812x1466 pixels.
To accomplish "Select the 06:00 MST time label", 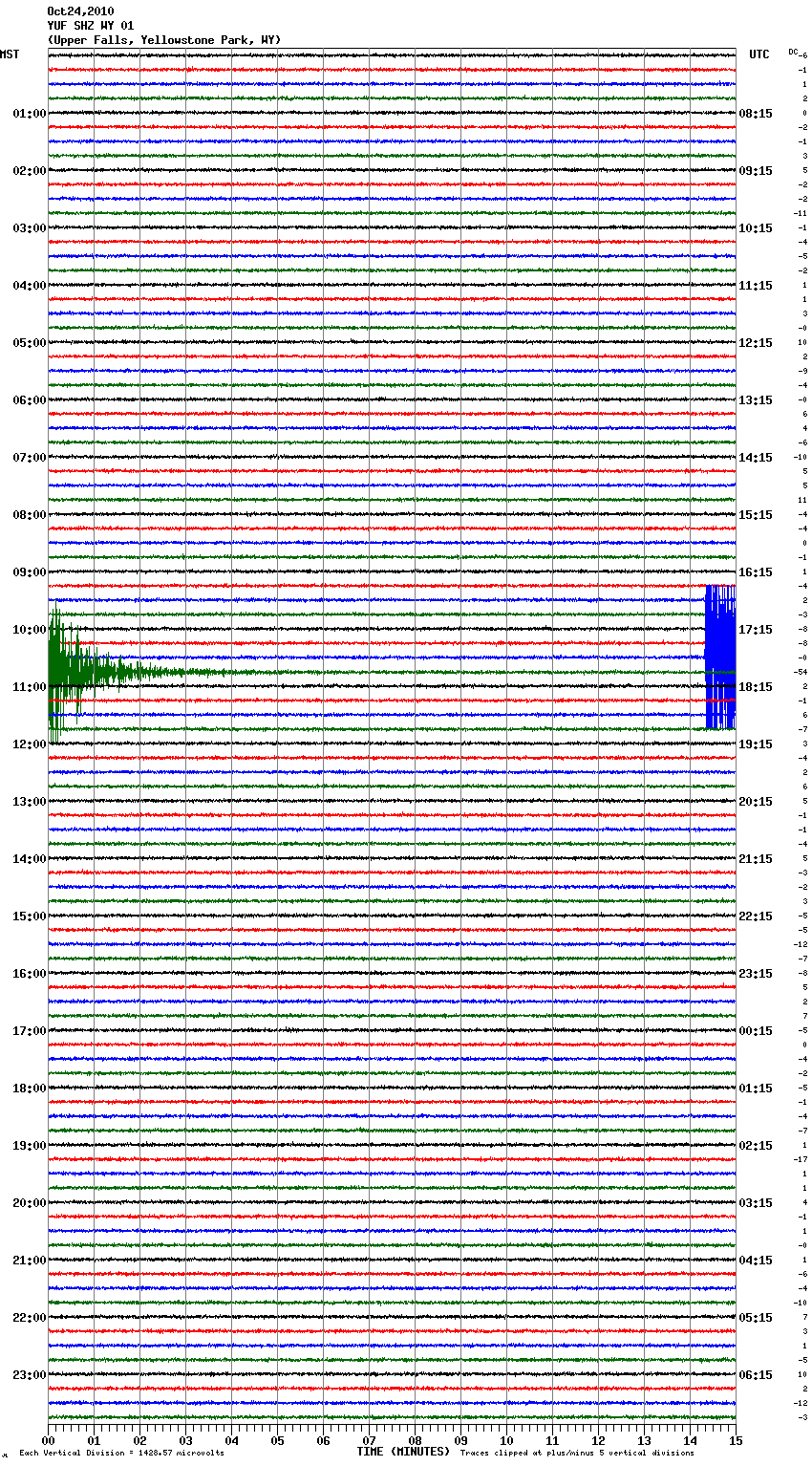I will (x=30, y=400).
